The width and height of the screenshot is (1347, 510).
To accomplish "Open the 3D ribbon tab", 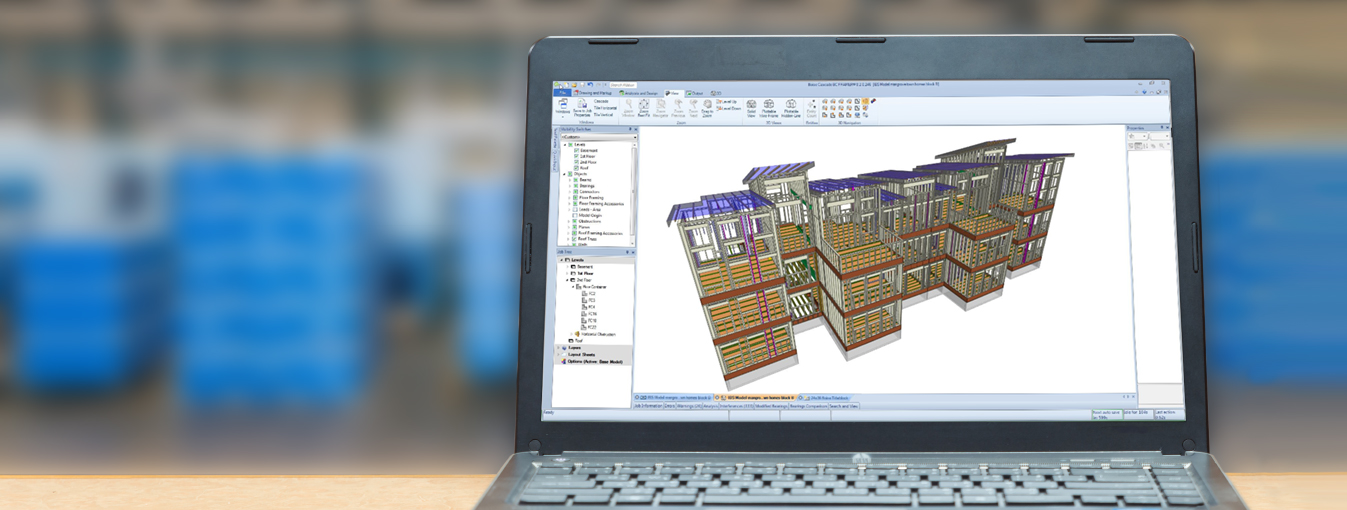I will pos(716,93).
